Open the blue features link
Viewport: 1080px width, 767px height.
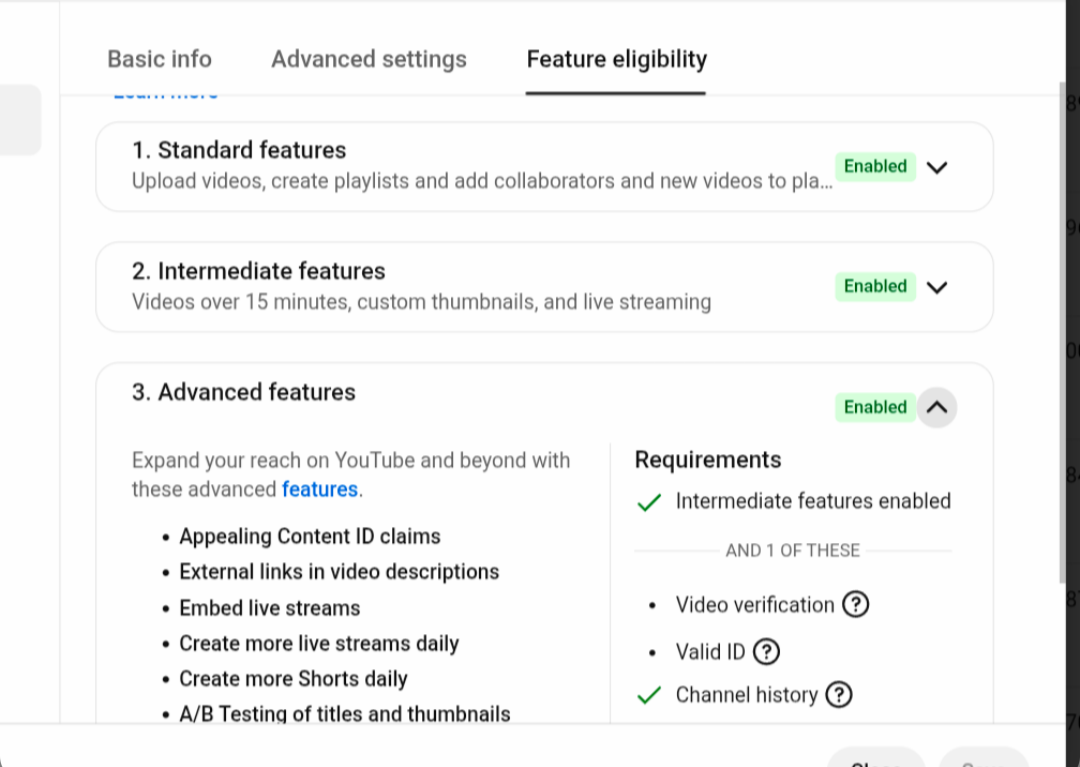tap(320, 489)
